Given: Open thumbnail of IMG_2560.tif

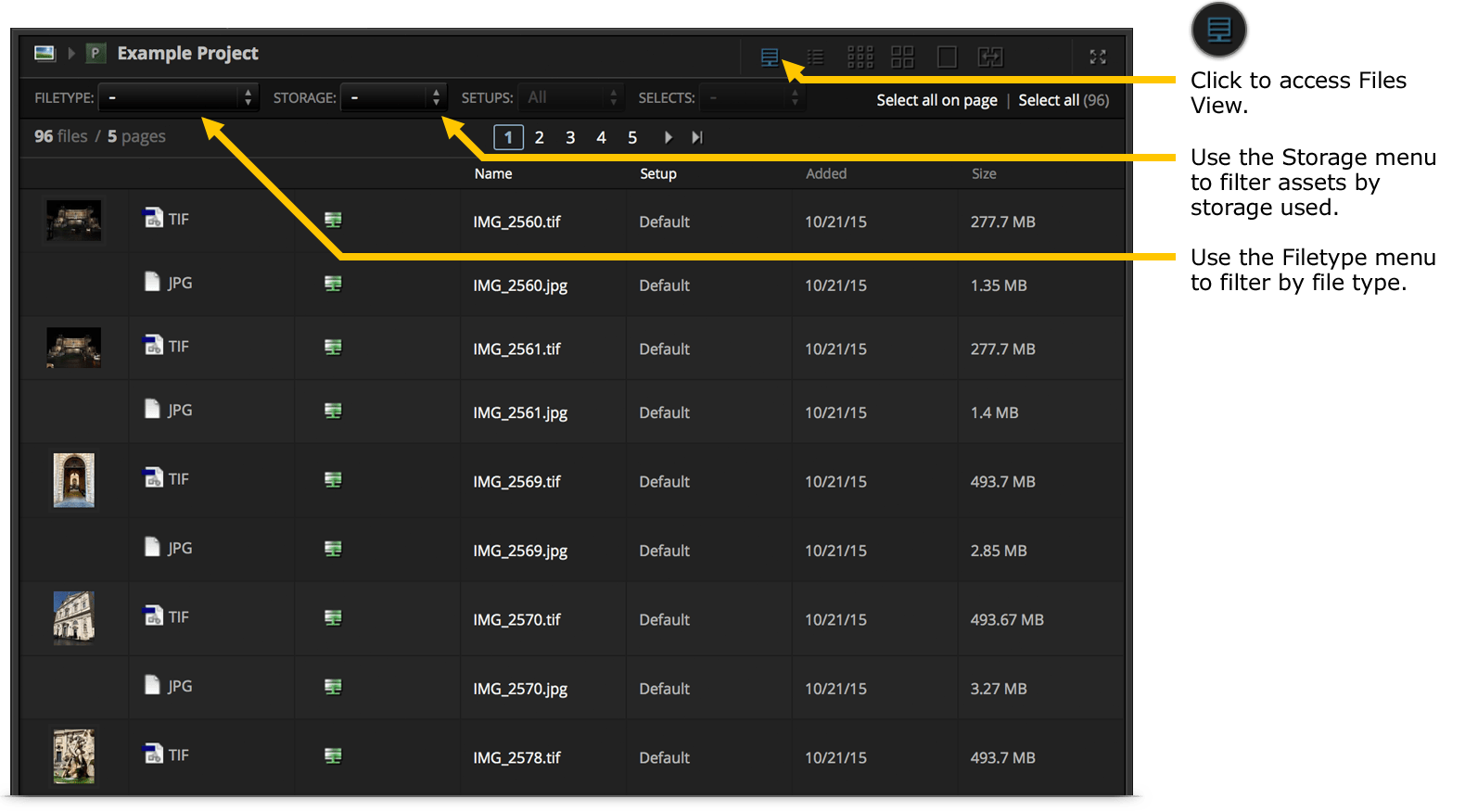Looking at the screenshot, I should pyautogui.click(x=74, y=222).
